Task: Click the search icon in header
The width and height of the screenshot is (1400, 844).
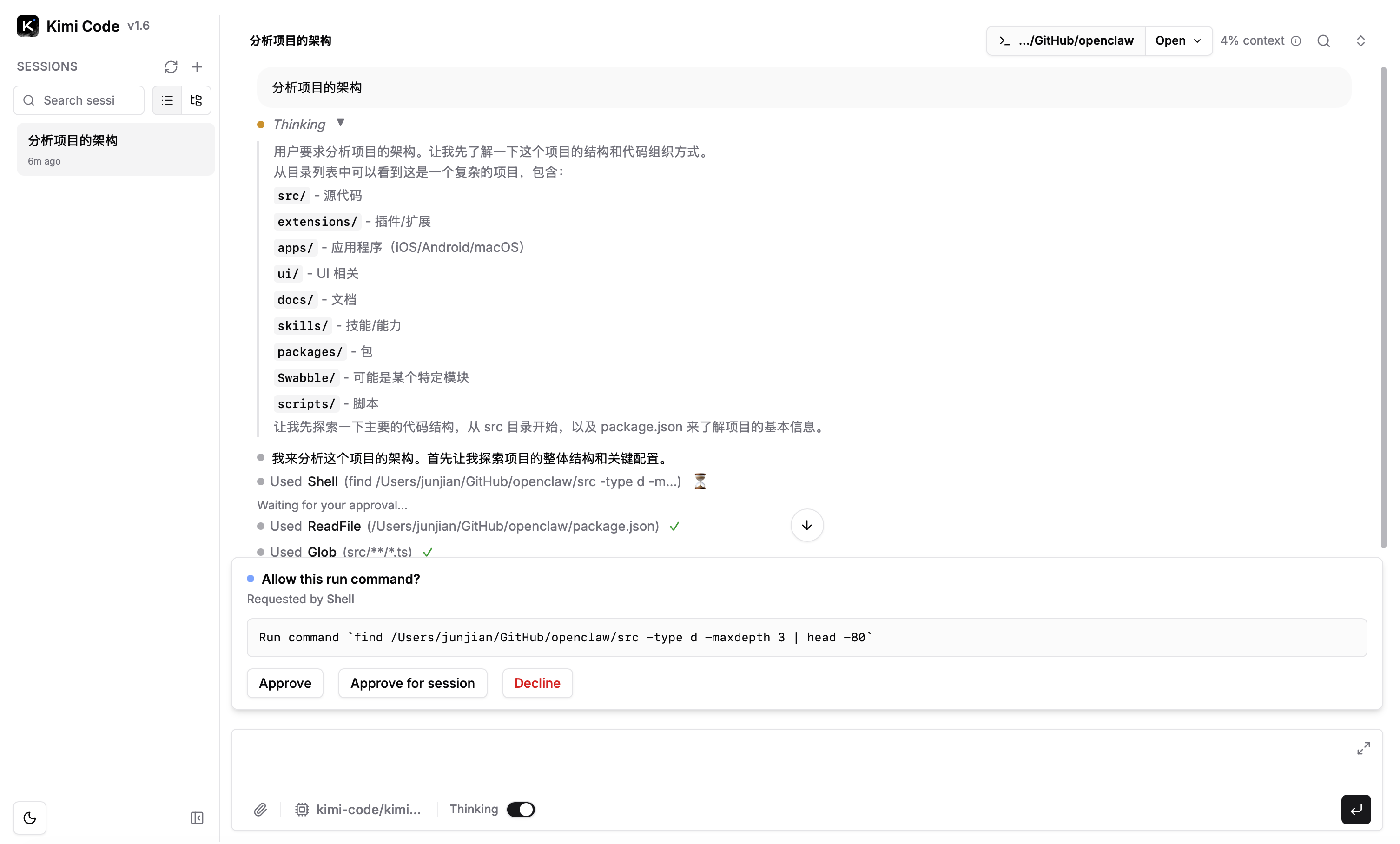Action: pos(1323,41)
